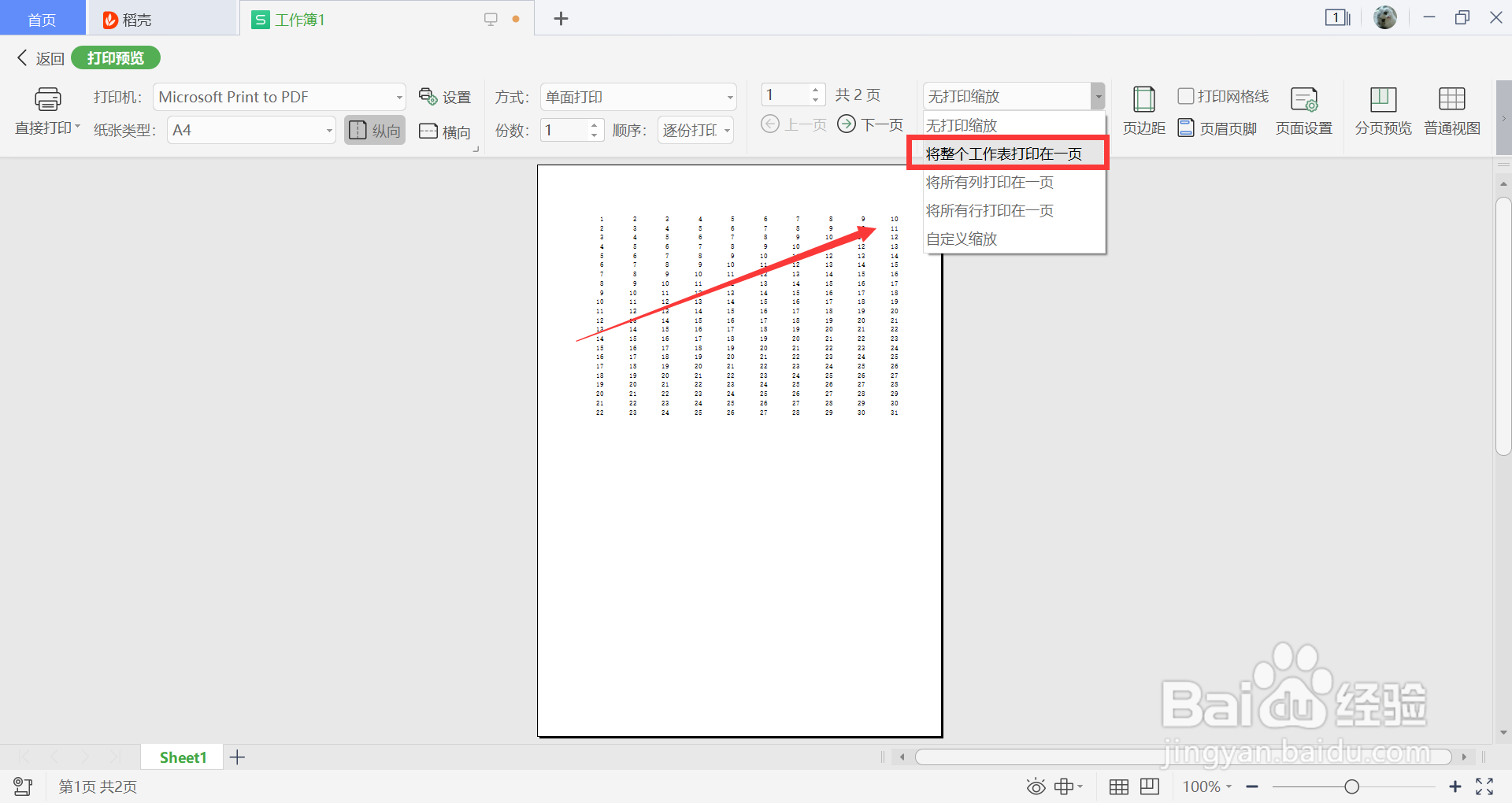Expand direct print options arrow

pyautogui.click(x=77, y=126)
